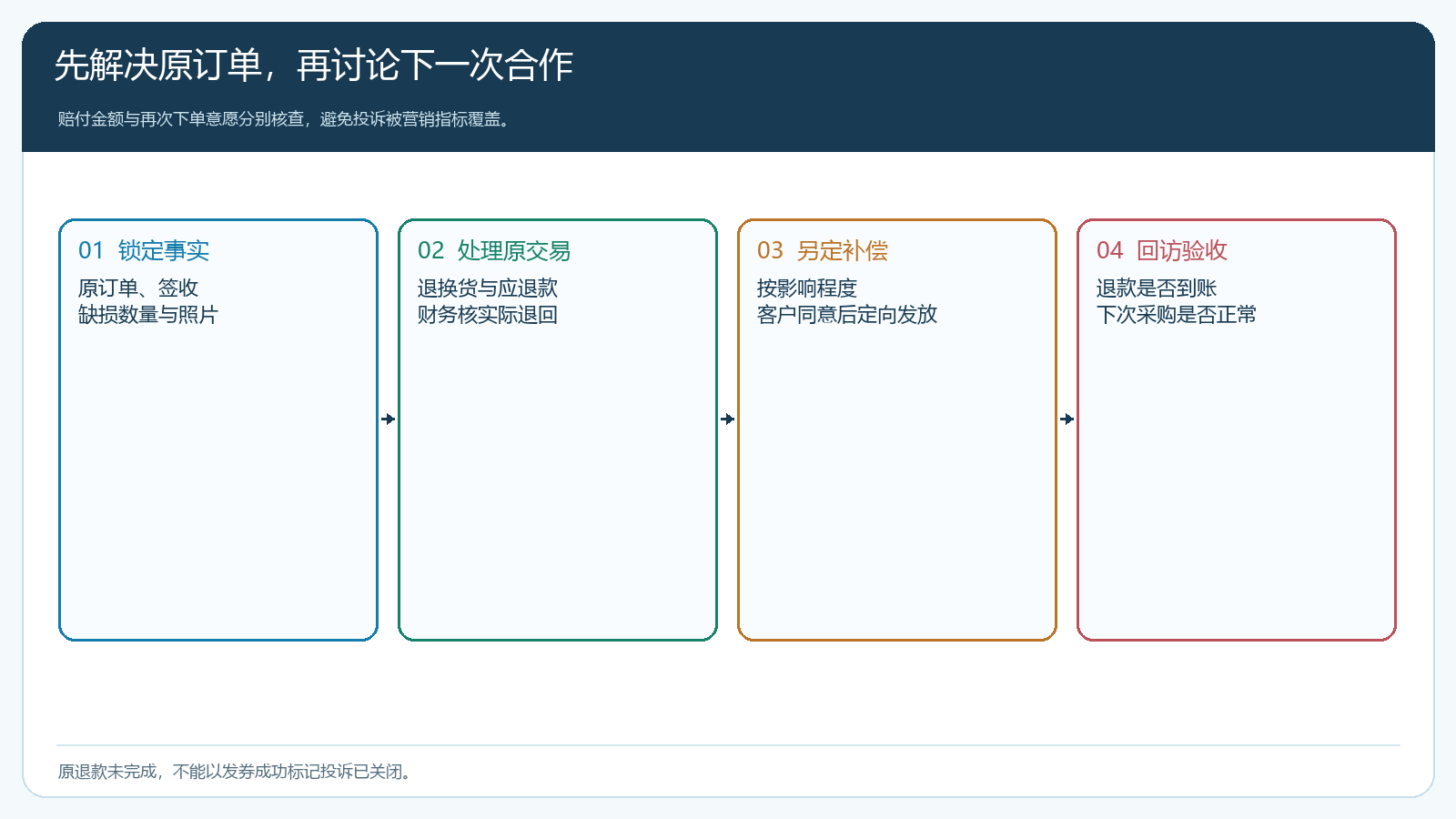This screenshot has width=1456, height=819.
Task: Select the subtitle starting with 赔付金额与再次下单意愿
Action: (x=284, y=119)
